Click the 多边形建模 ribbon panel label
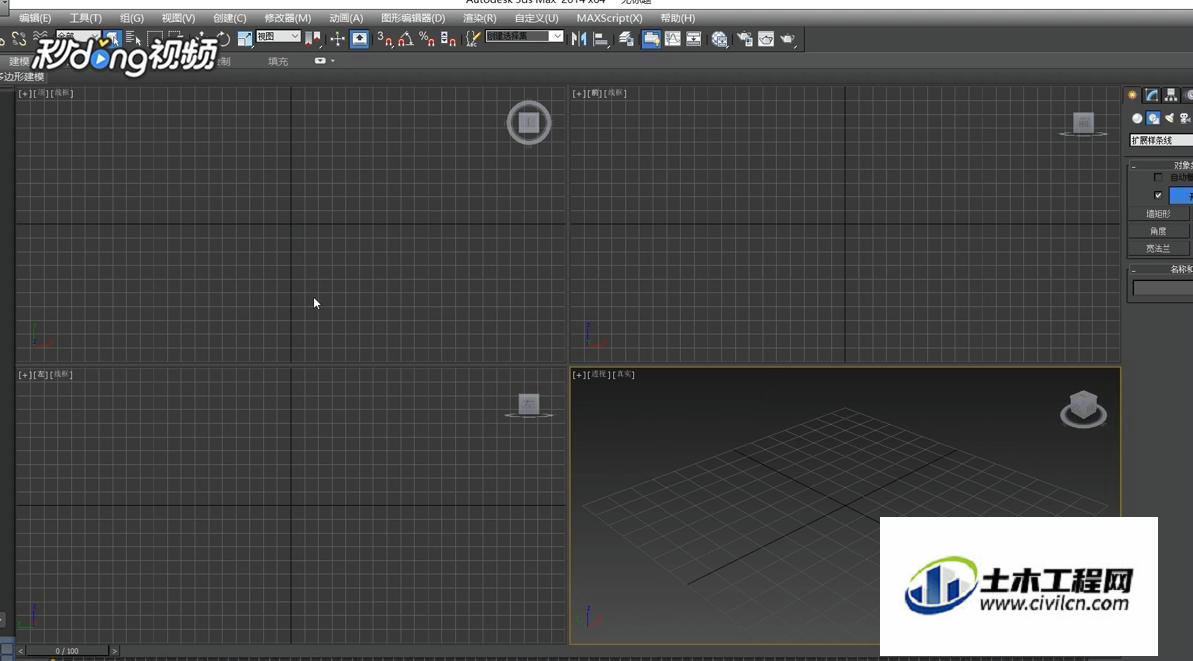Image resolution: width=1193 pixels, height=661 pixels. [x=23, y=77]
